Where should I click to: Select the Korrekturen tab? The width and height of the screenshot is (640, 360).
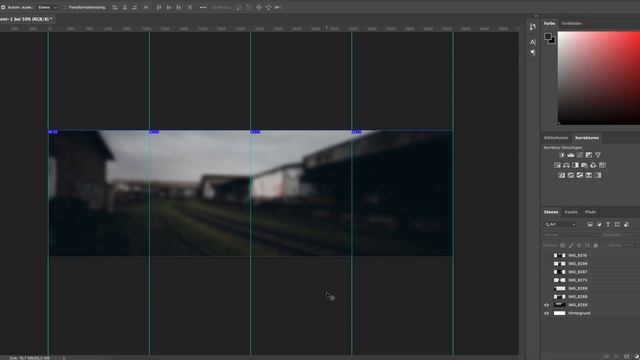click(x=587, y=138)
